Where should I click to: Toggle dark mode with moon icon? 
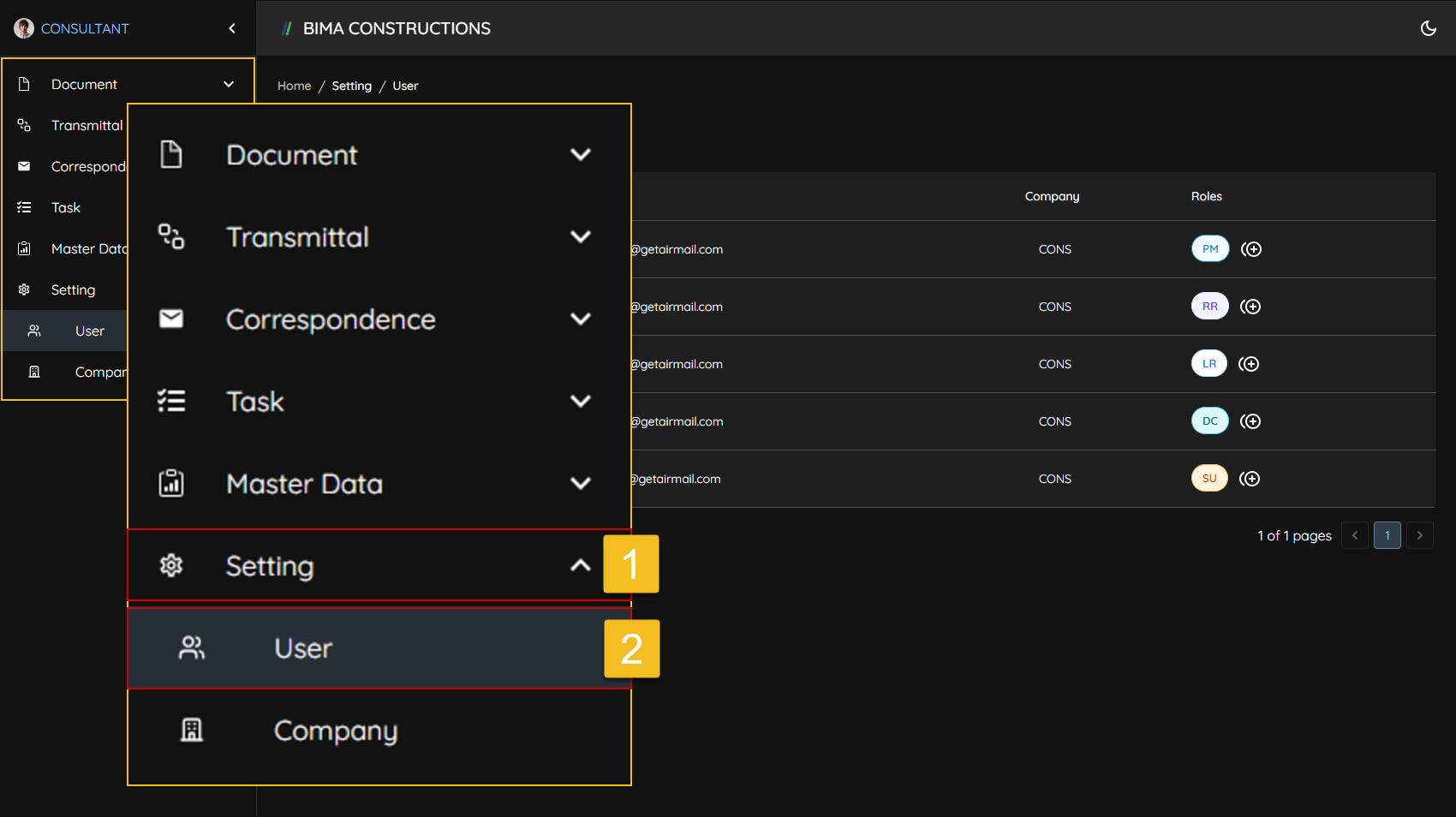[1428, 28]
